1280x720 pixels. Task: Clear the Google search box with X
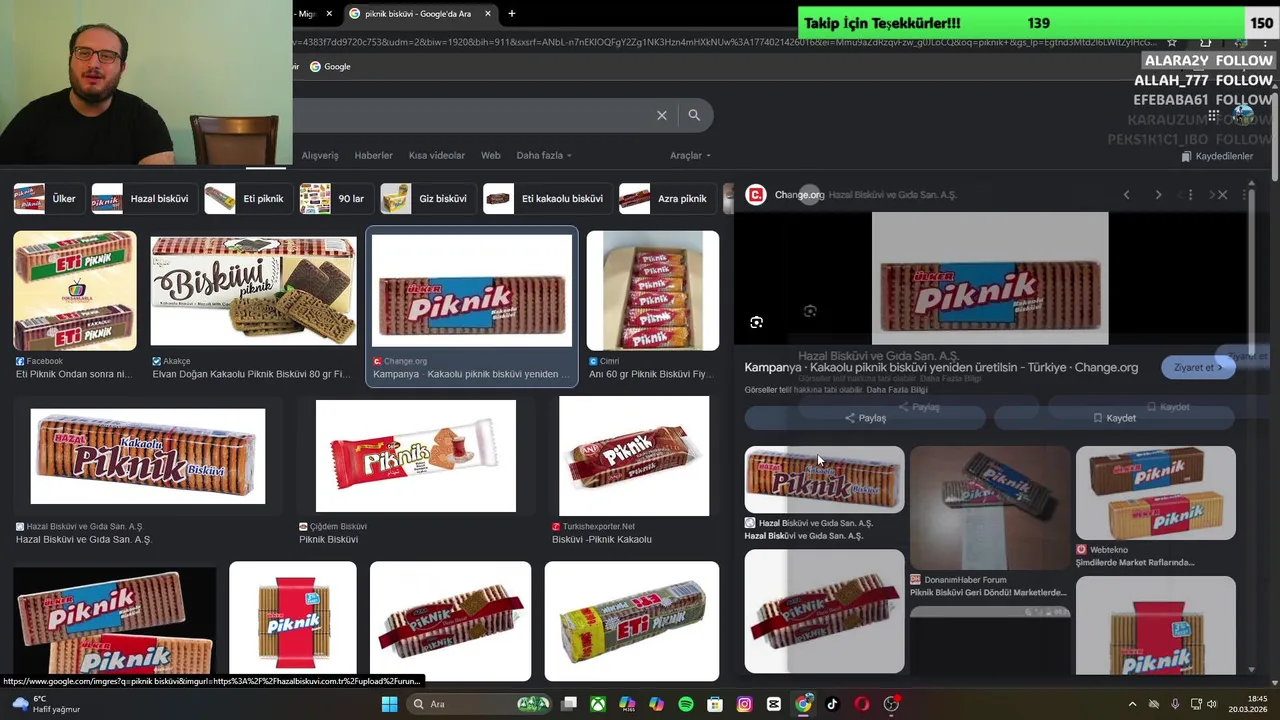tap(661, 115)
